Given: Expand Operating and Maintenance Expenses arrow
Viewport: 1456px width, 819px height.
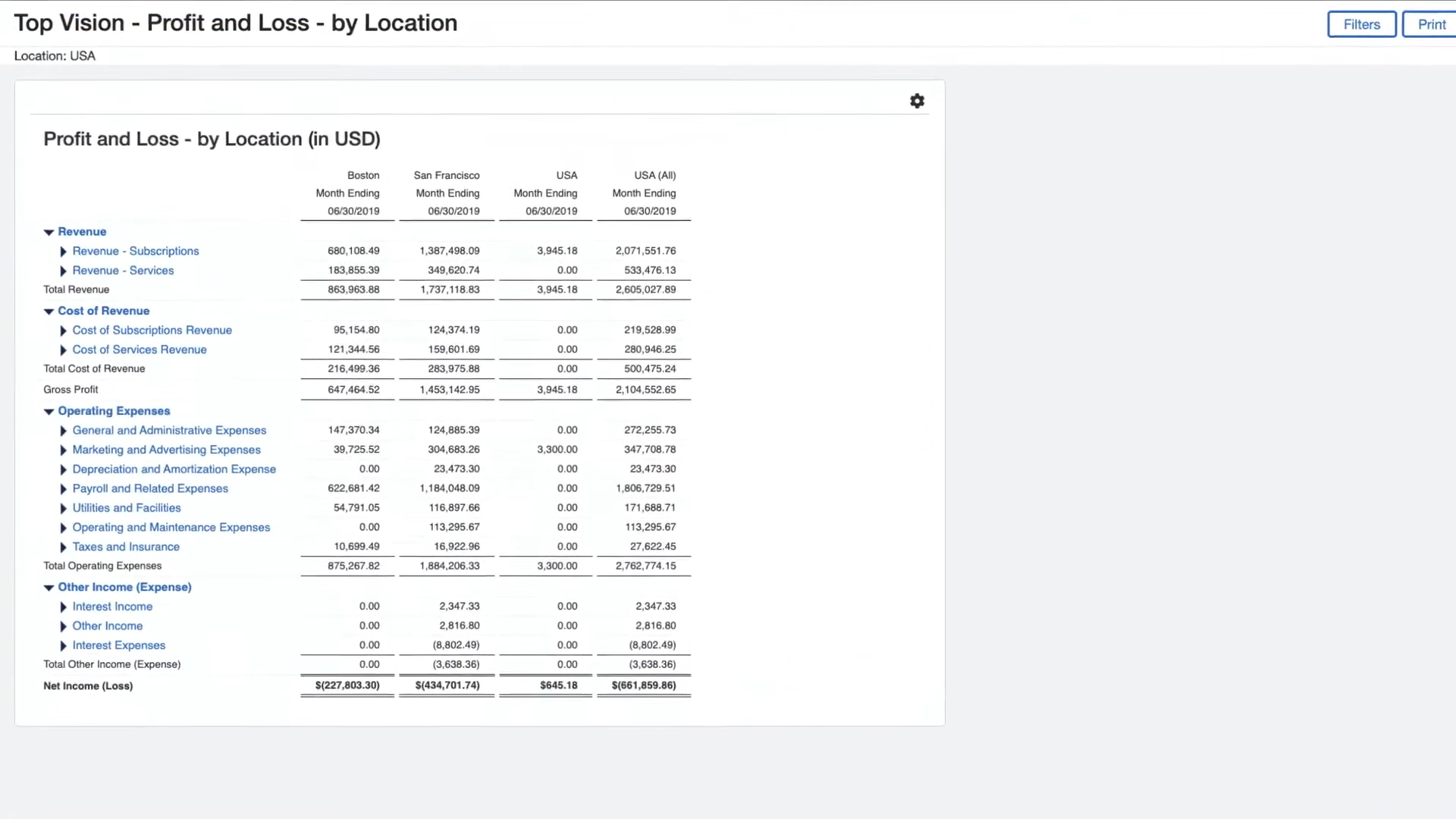Looking at the screenshot, I should coord(64,528).
